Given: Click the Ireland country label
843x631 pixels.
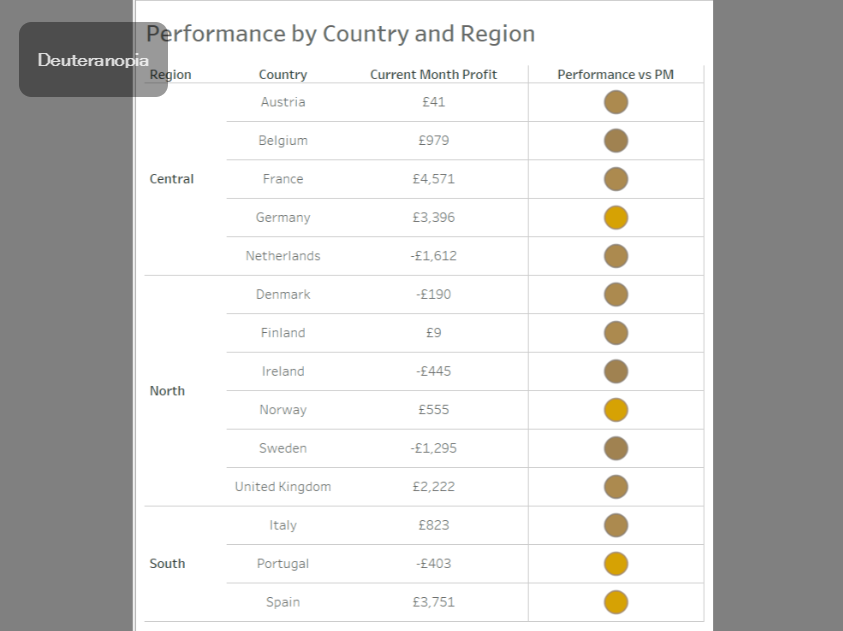Looking at the screenshot, I should point(283,371).
